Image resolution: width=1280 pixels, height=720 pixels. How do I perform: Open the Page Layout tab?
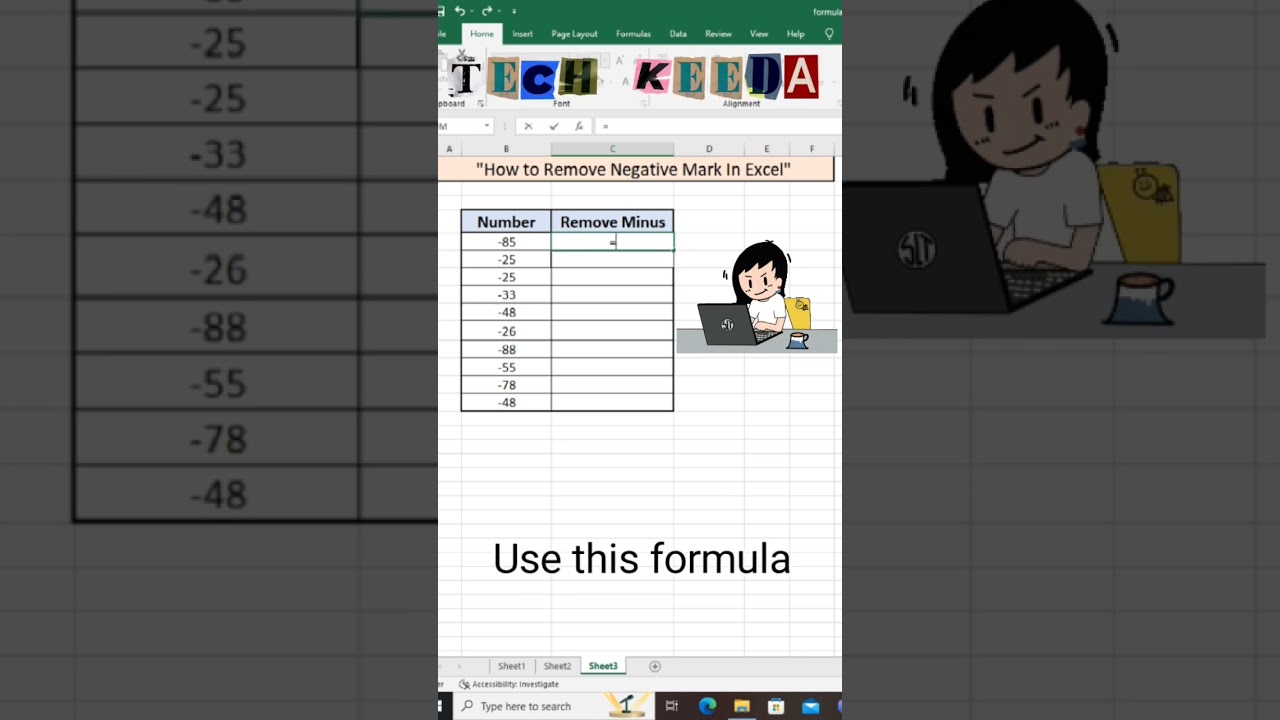click(x=574, y=34)
